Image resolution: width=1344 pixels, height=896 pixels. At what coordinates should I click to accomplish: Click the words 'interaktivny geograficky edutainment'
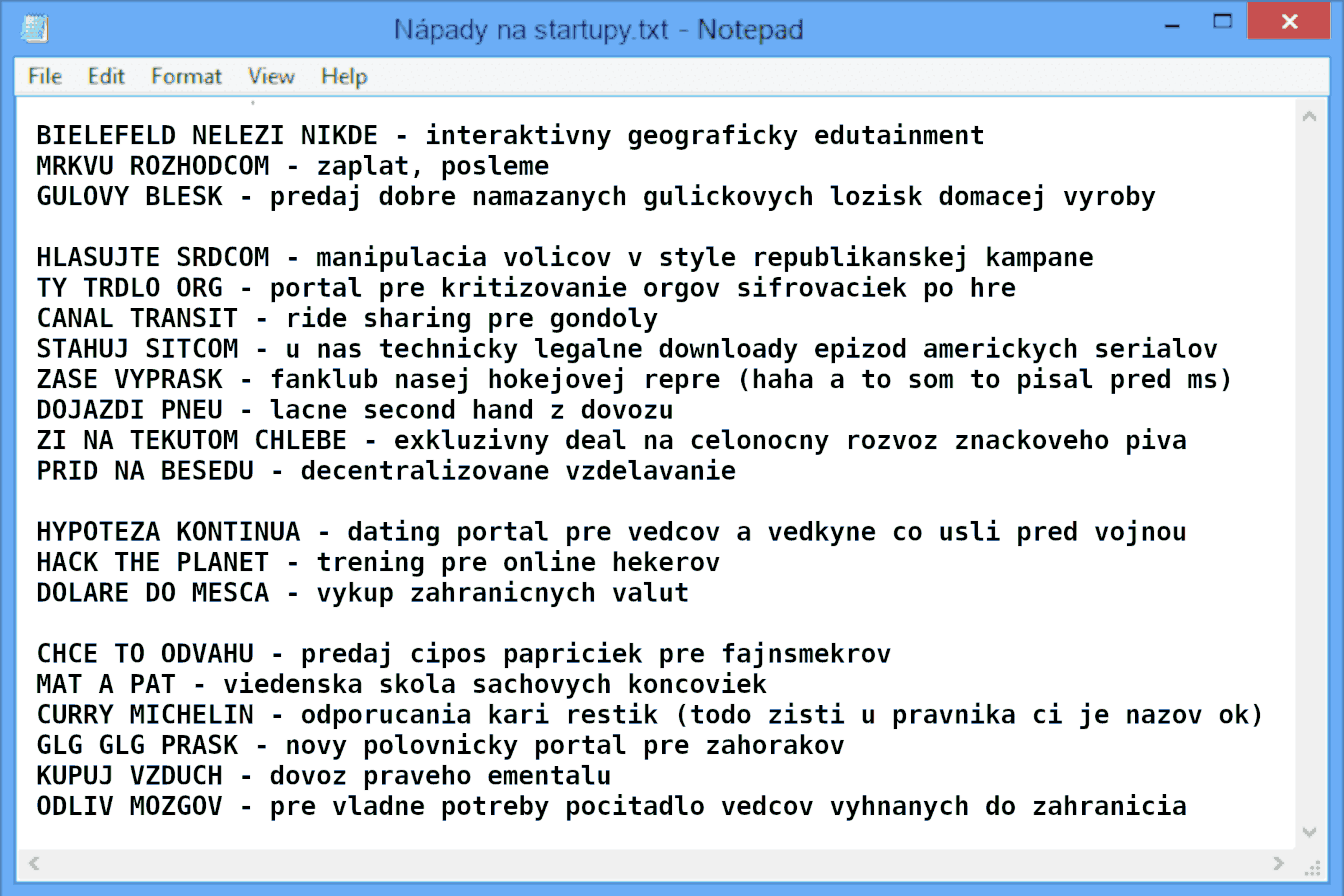coord(705,136)
